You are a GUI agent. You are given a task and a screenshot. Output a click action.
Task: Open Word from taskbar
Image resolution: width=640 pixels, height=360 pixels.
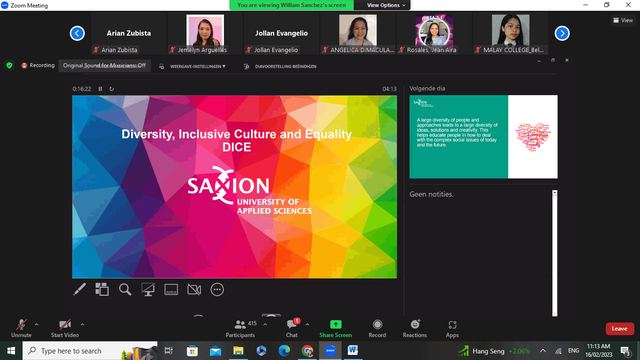[x=353, y=351]
